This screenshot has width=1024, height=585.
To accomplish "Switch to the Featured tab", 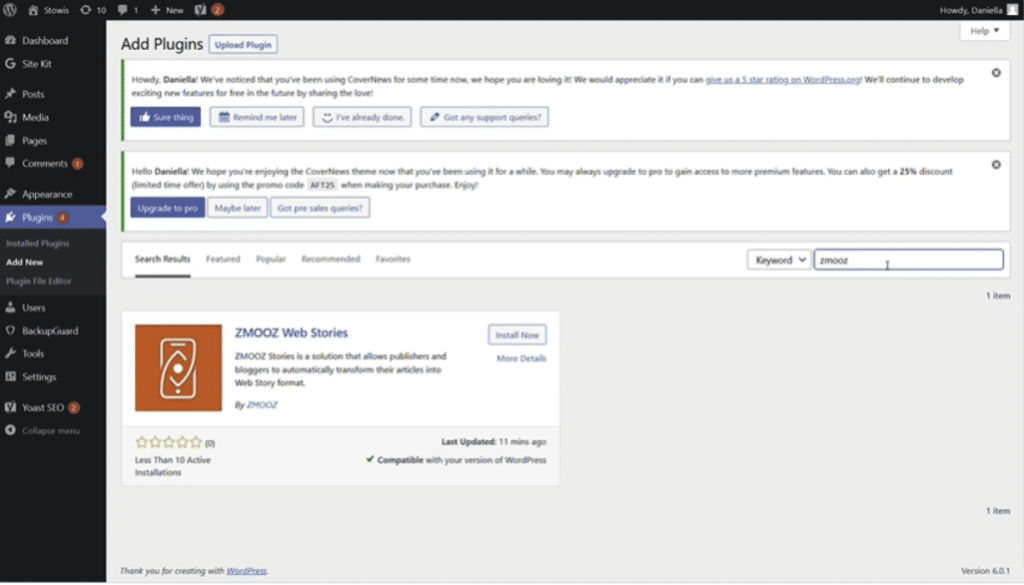I will (x=223, y=259).
